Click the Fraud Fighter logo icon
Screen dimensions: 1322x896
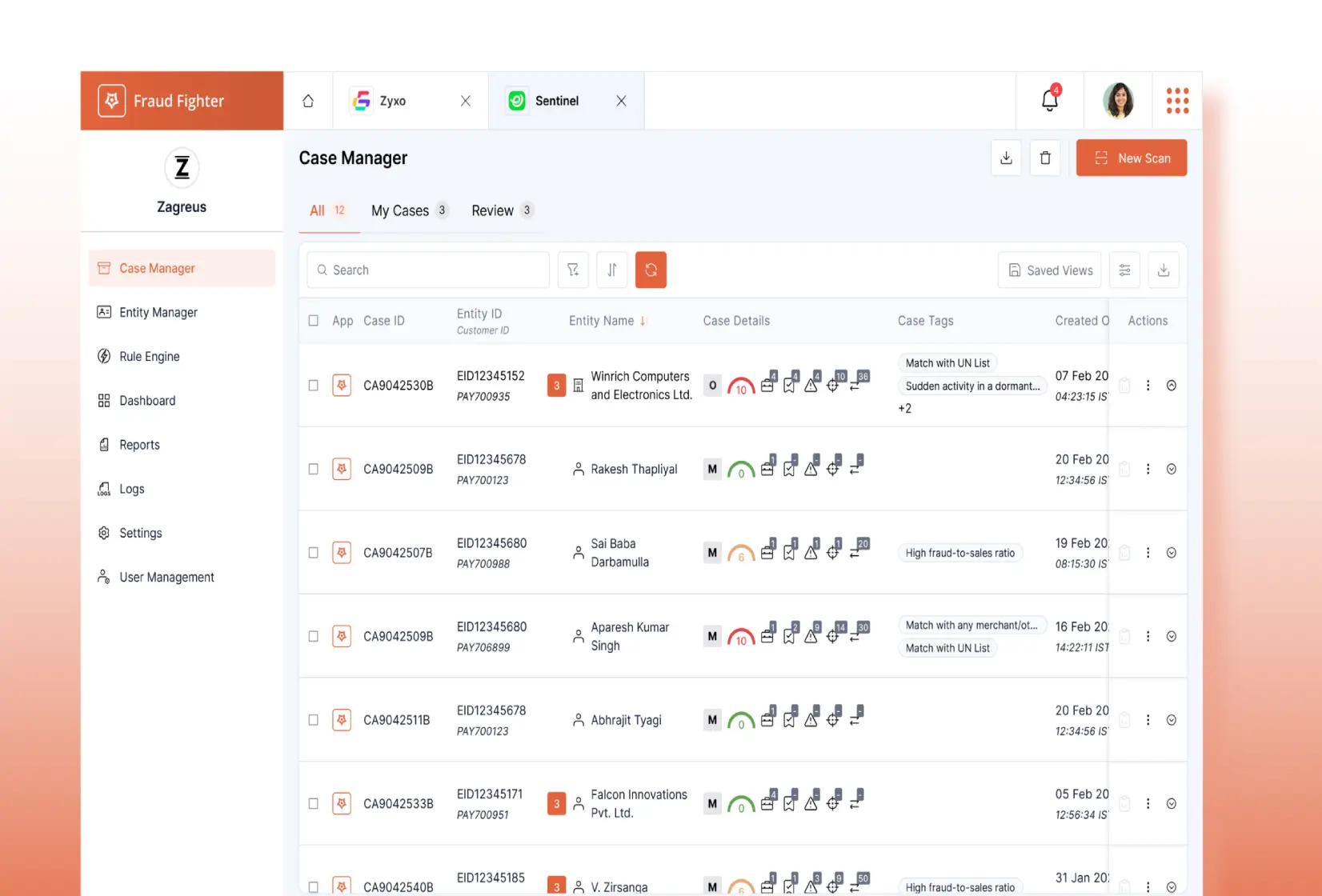coord(112,101)
